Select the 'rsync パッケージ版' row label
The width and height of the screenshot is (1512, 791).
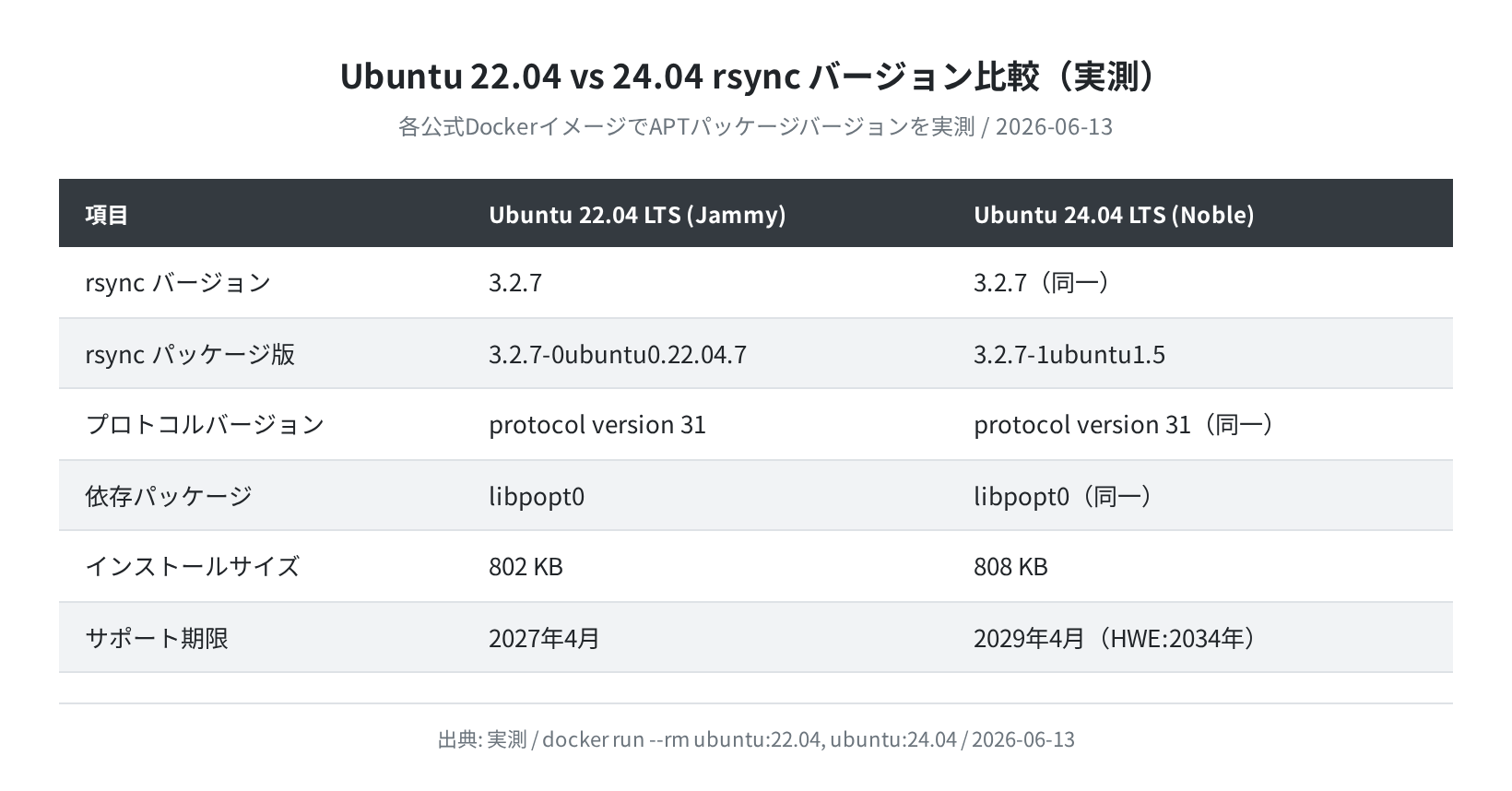[x=190, y=354]
